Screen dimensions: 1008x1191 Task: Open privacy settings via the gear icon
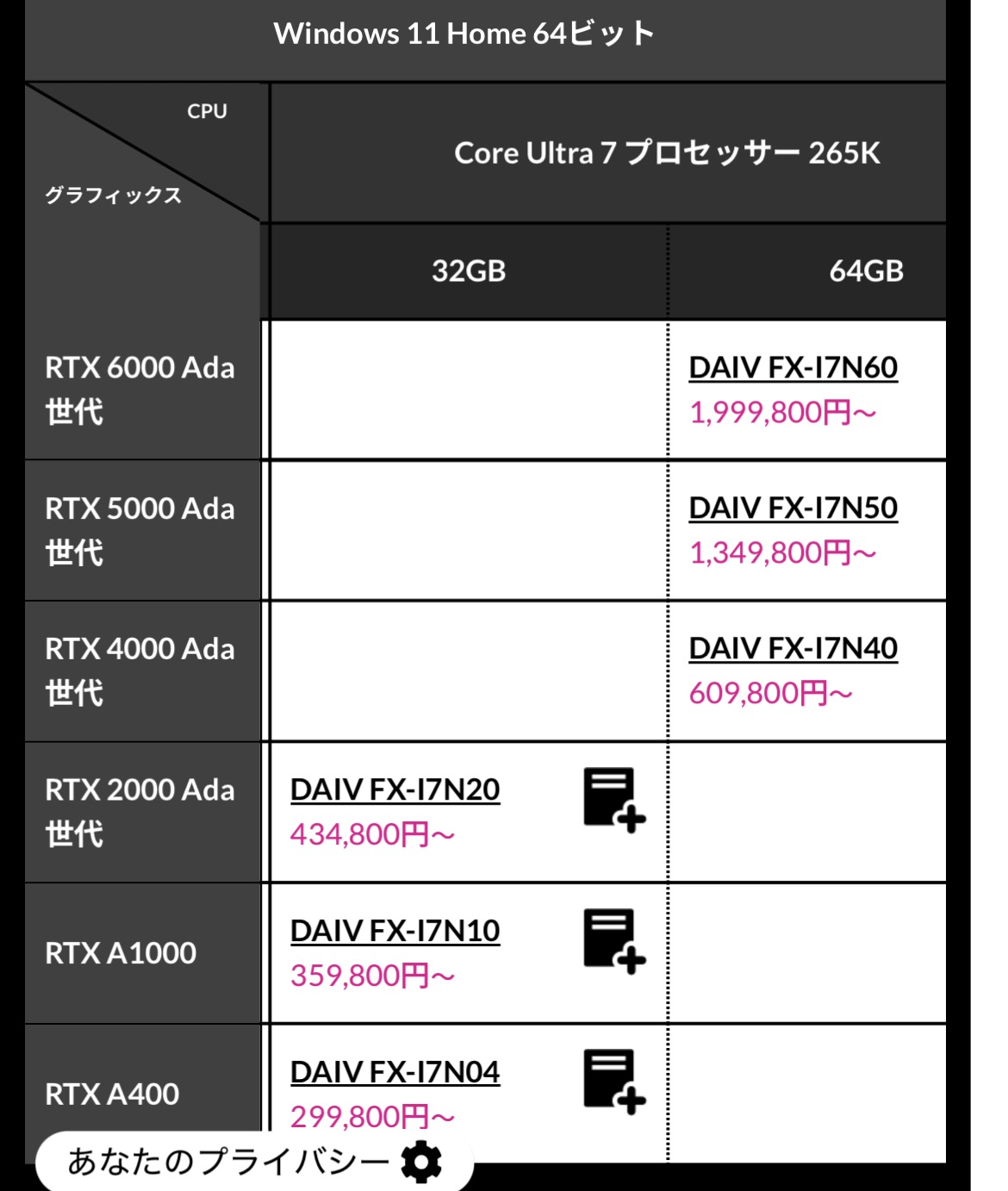(x=421, y=1162)
